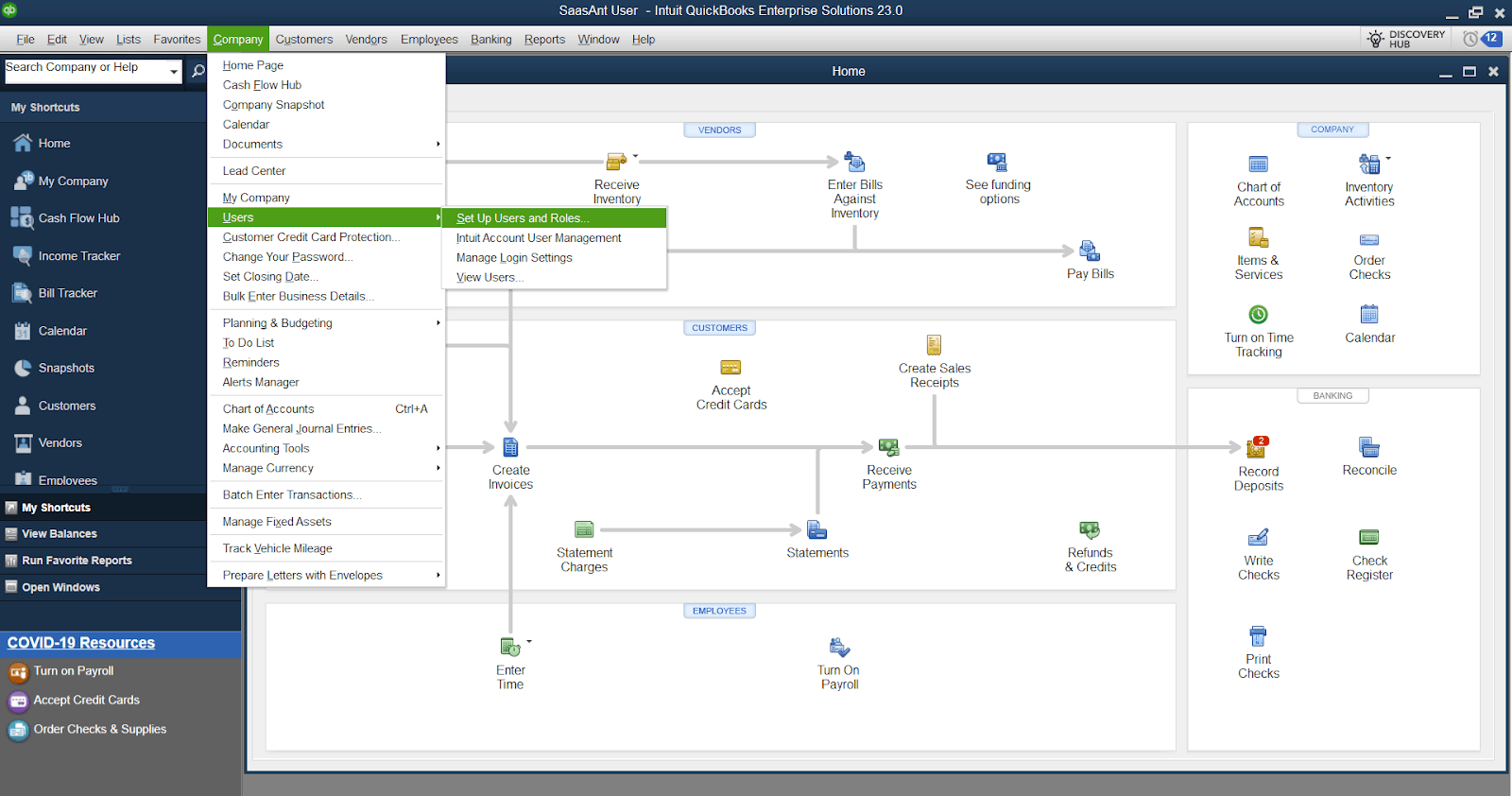Click Accept Credit Cards sidebar link
Image resolution: width=1512 pixels, height=796 pixels.
pyautogui.click(x=86, y=701)
